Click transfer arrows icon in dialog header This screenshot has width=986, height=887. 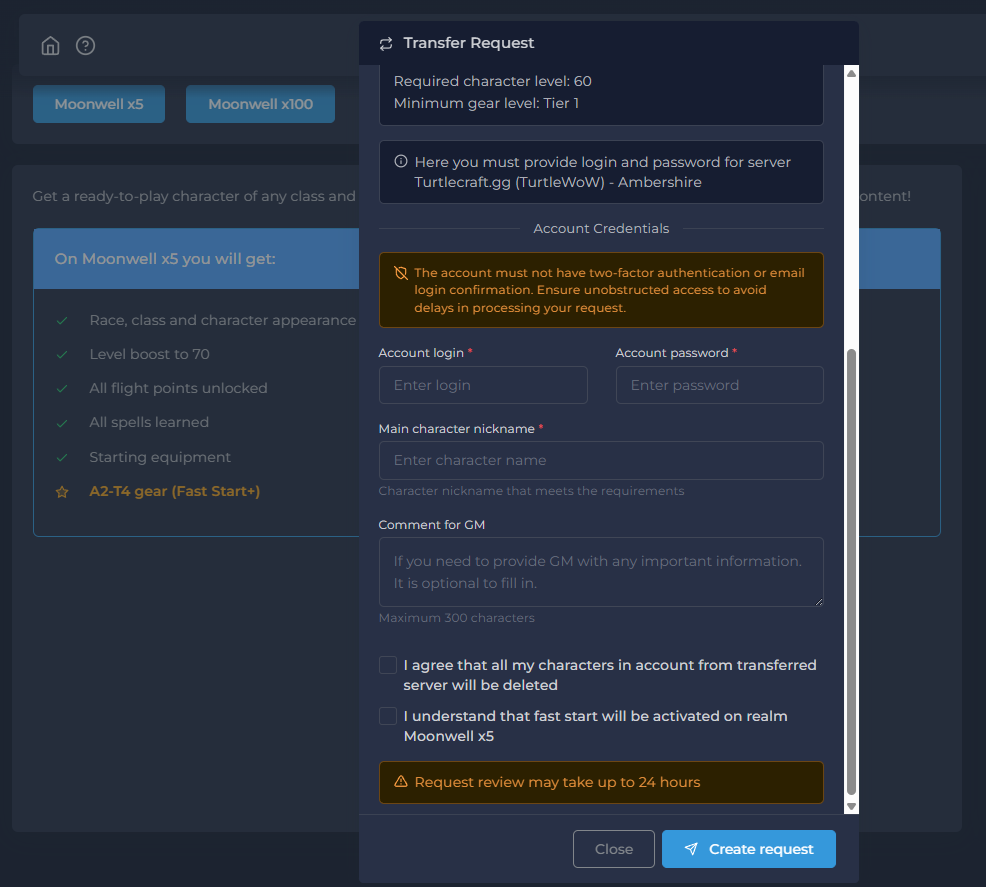pyautogui.click(x=386, y=43)
